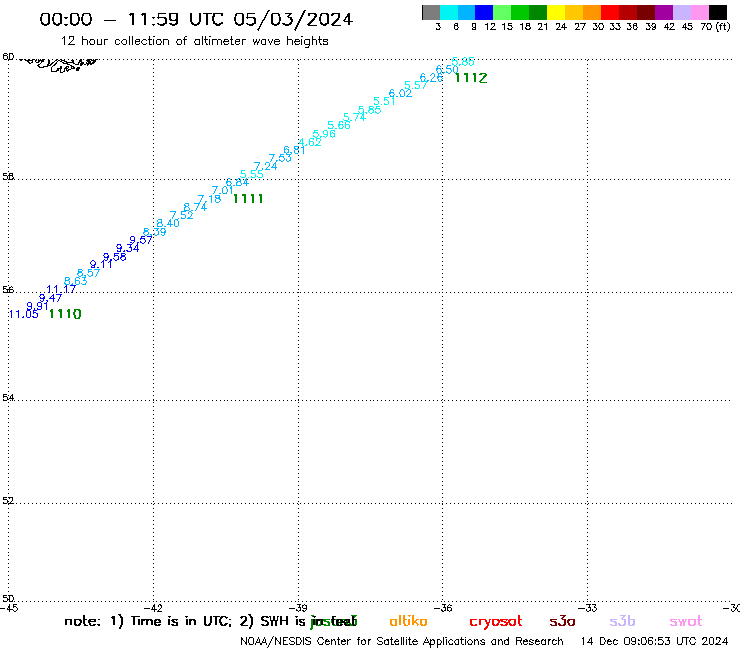This screenshot has width=740, height=650.
Task: Click pass number 1111
Action: (248, 199)
